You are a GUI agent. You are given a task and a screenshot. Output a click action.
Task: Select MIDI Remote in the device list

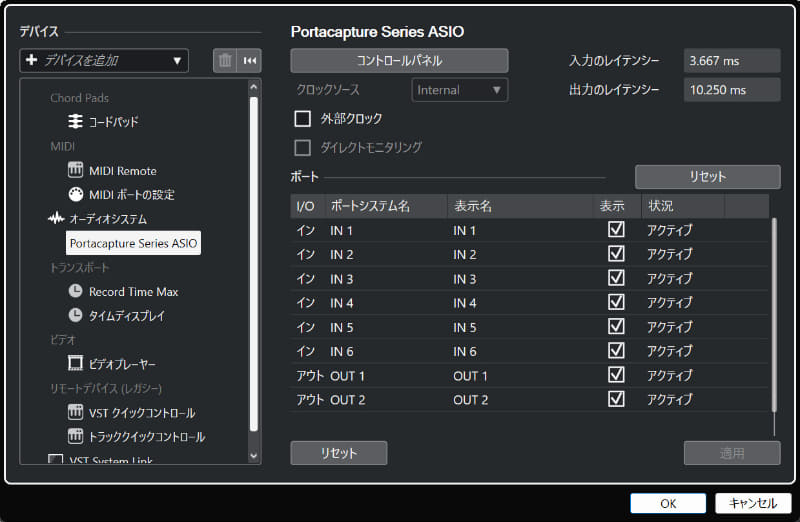pyautogui.click(x=123, y=170)
